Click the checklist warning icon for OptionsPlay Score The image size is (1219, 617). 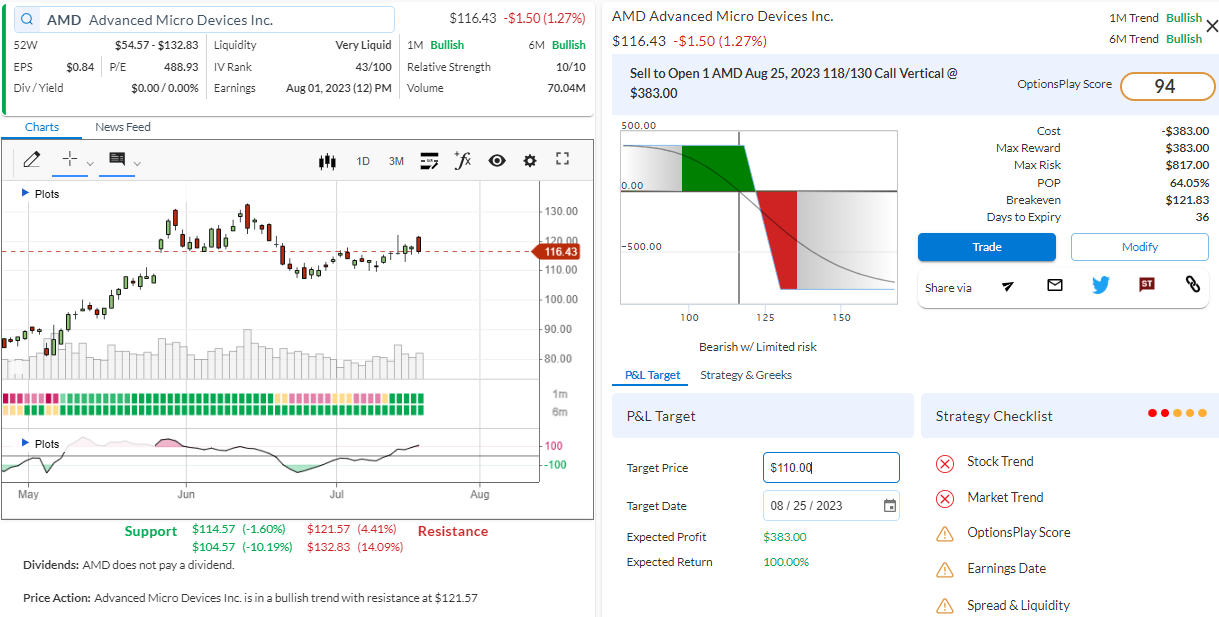945,534
